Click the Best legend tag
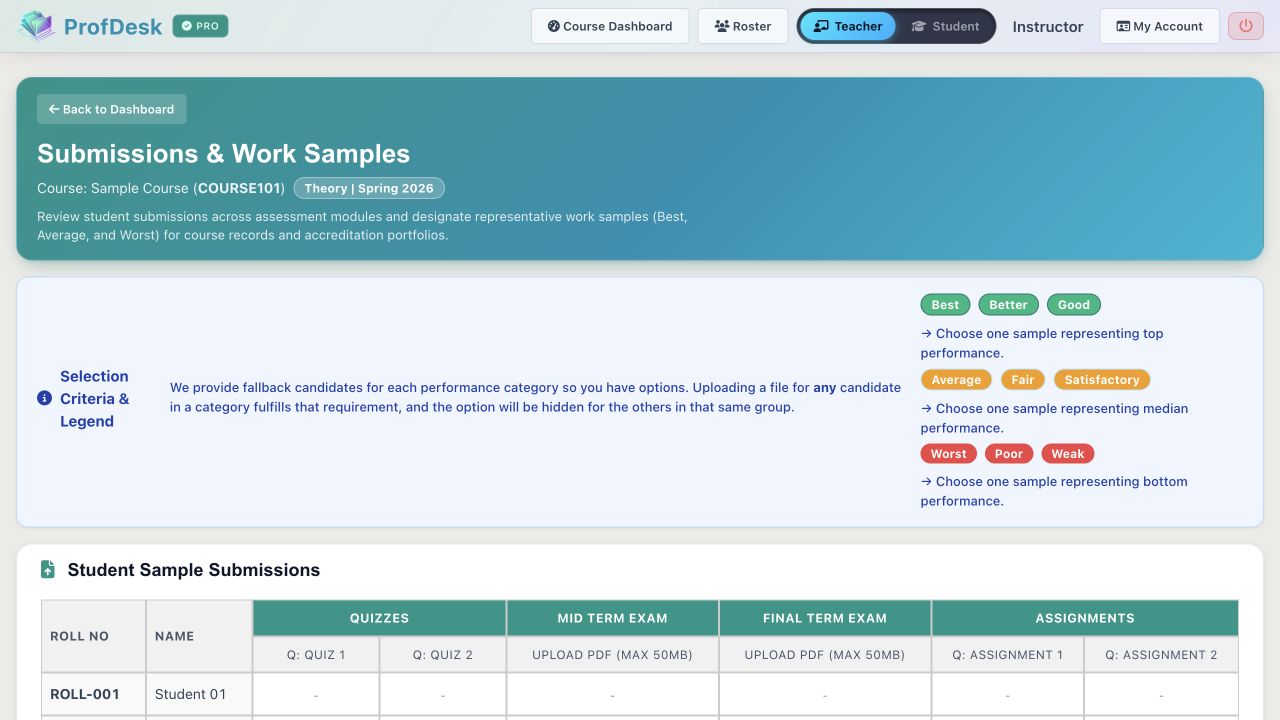The image size is (1280, 720). click(945, 305)
